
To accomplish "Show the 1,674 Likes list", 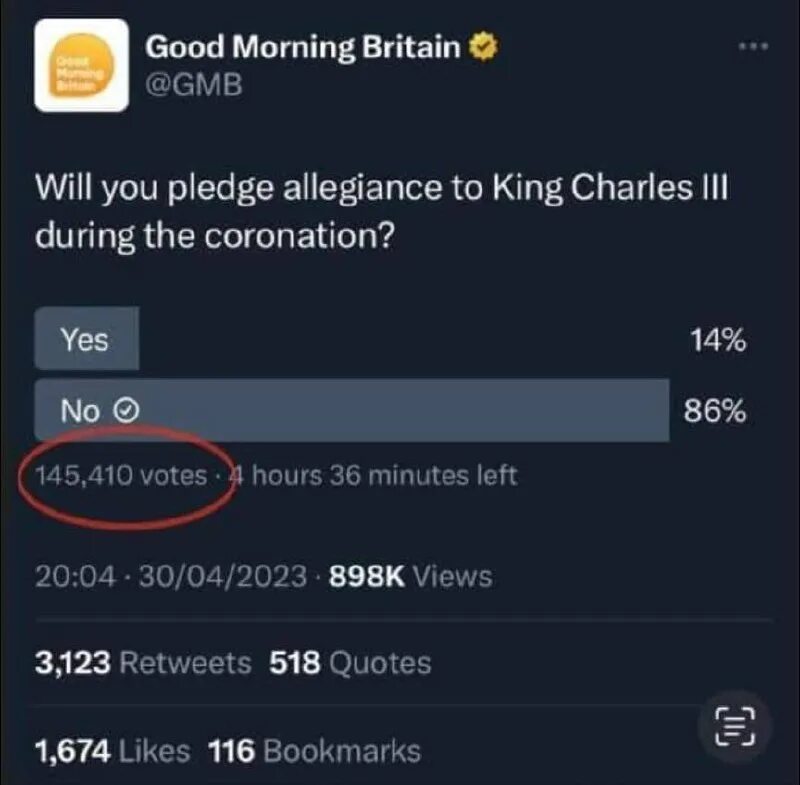I will 114,750.
